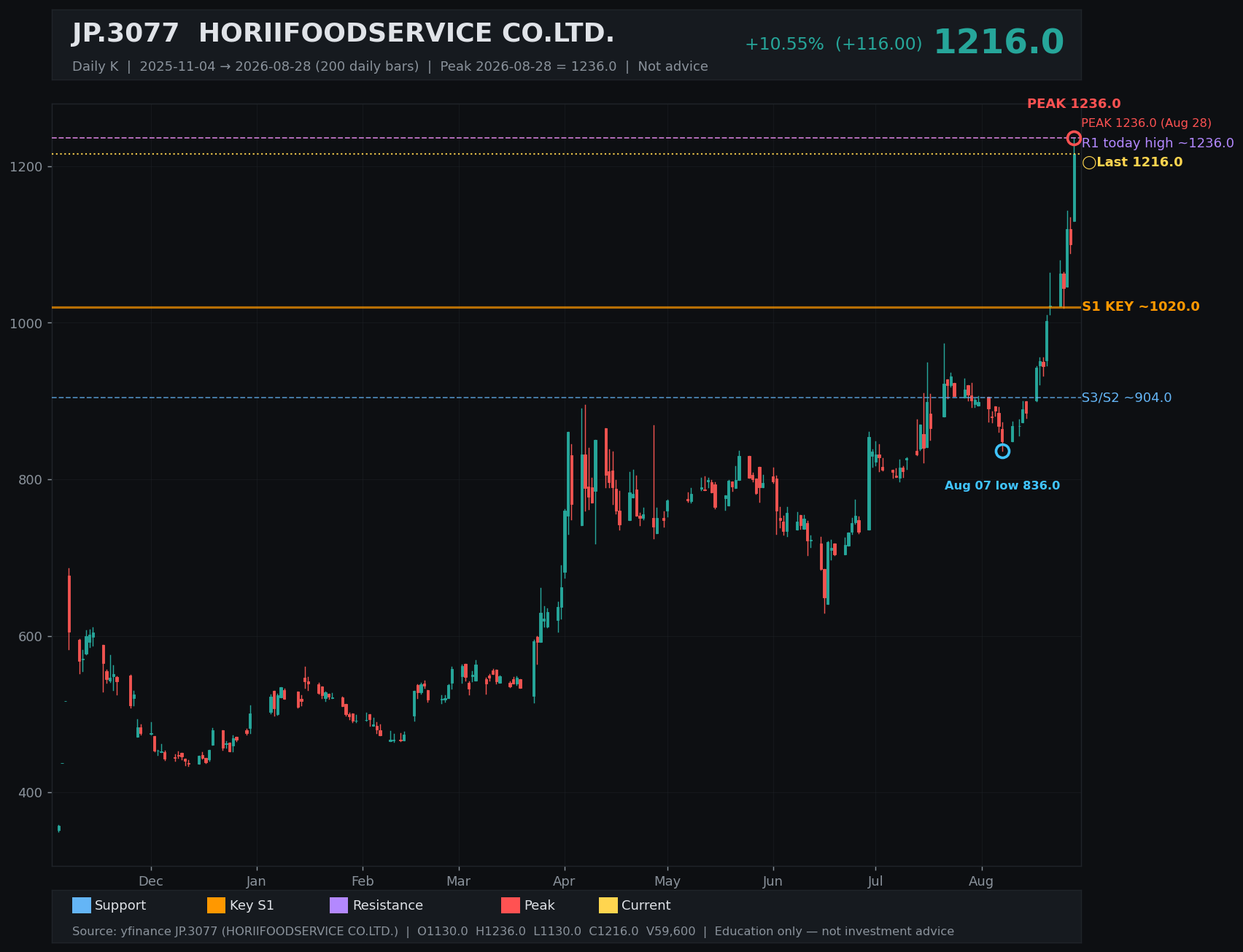This screenshot has height=952, width=1243.
Task: Click the 'Aug 07 low 836.0' annotation
Action: (x=1002, y=486)
